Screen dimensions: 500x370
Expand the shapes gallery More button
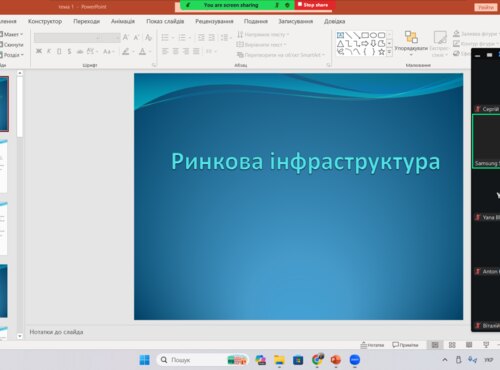coord(389,52)
